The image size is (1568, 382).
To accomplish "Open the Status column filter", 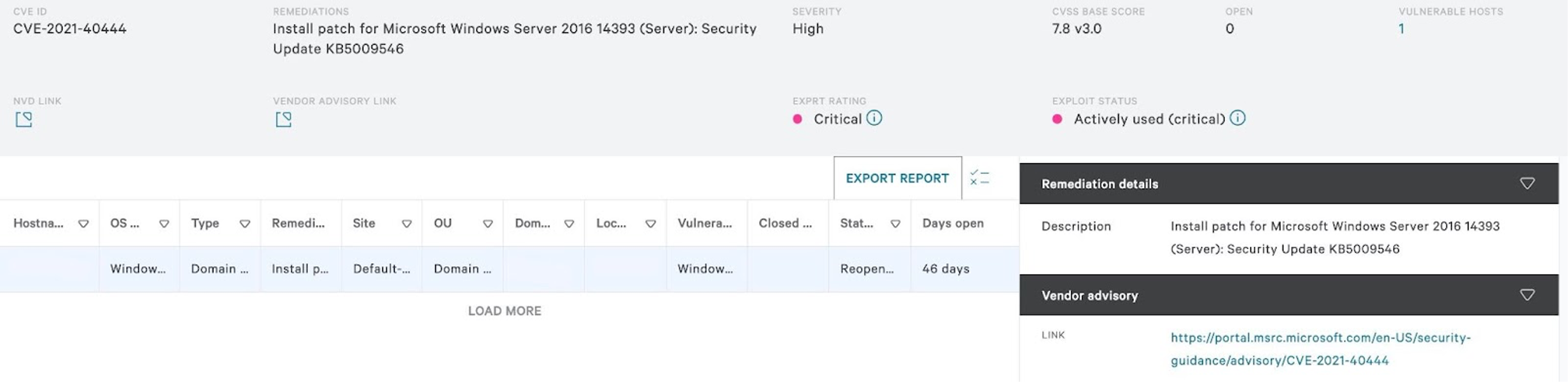I will point(895,224).
